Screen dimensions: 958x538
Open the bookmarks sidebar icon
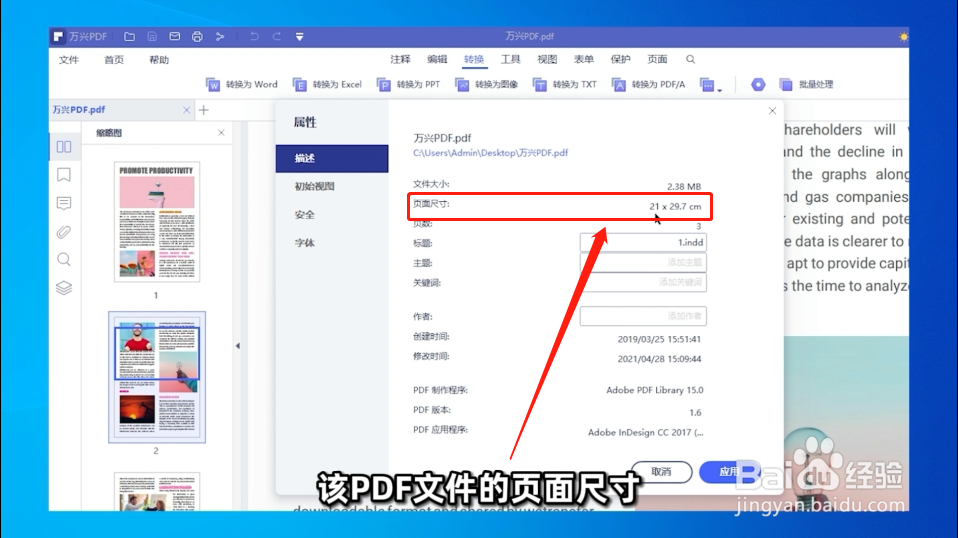(x=64, y=175)
